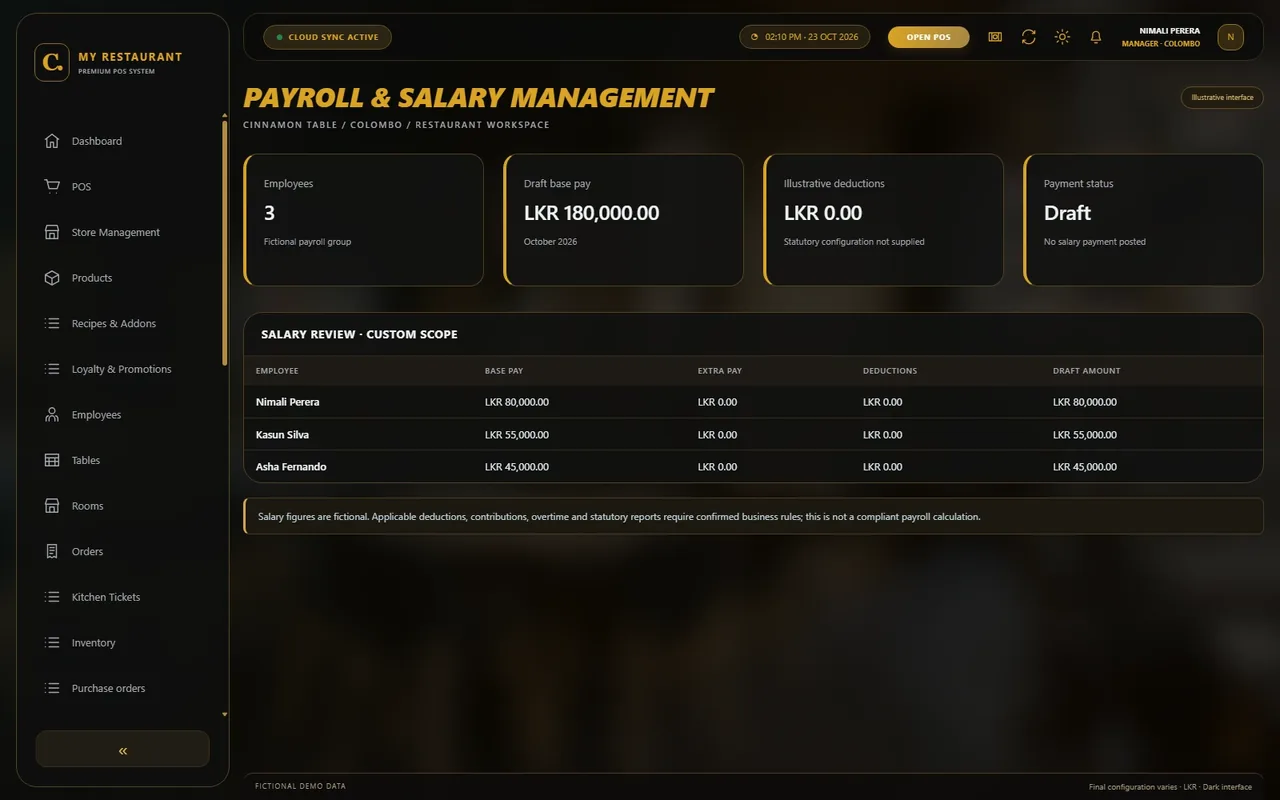Click the date and time pill
Image resolution: width=1280 pixels, height=800 pixels.
click(805, 37)
